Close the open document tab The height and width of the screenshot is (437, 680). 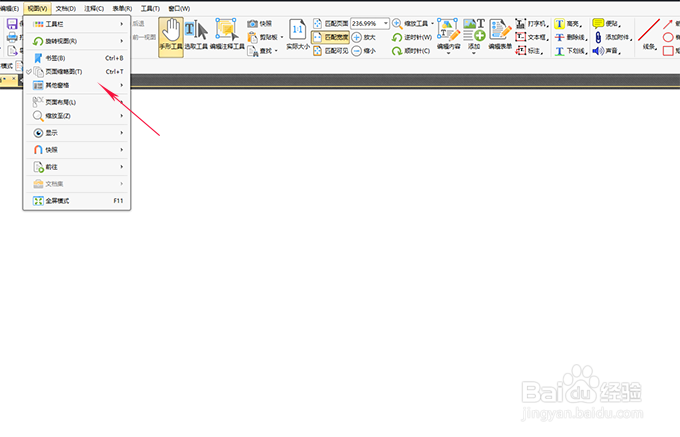click(14, 79)
